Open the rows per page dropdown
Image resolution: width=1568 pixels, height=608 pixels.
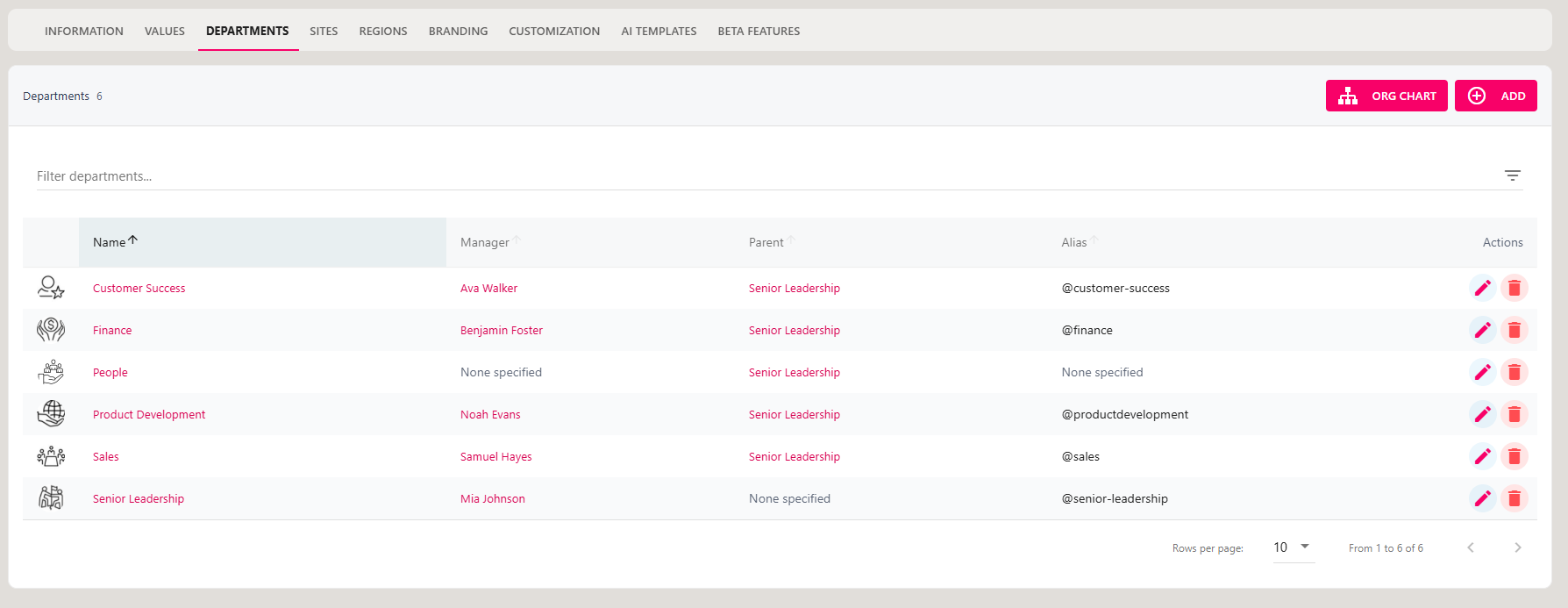(x=1294, y=547)
